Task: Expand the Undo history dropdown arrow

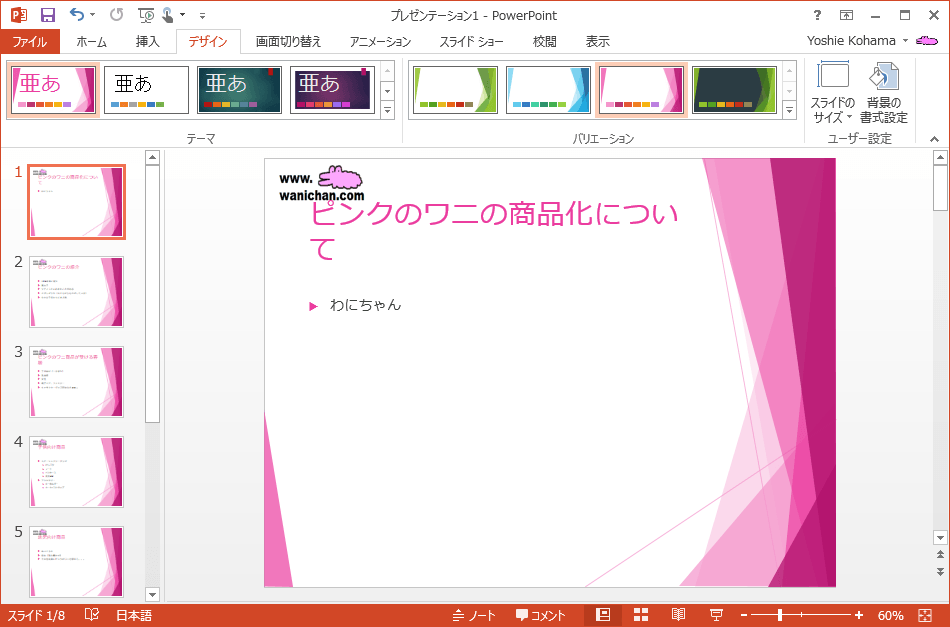Action: click(x=92, y=15)
